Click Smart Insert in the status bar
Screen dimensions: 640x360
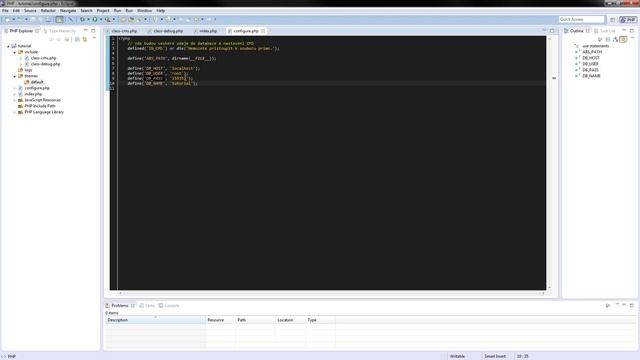(x=495, y=356)
